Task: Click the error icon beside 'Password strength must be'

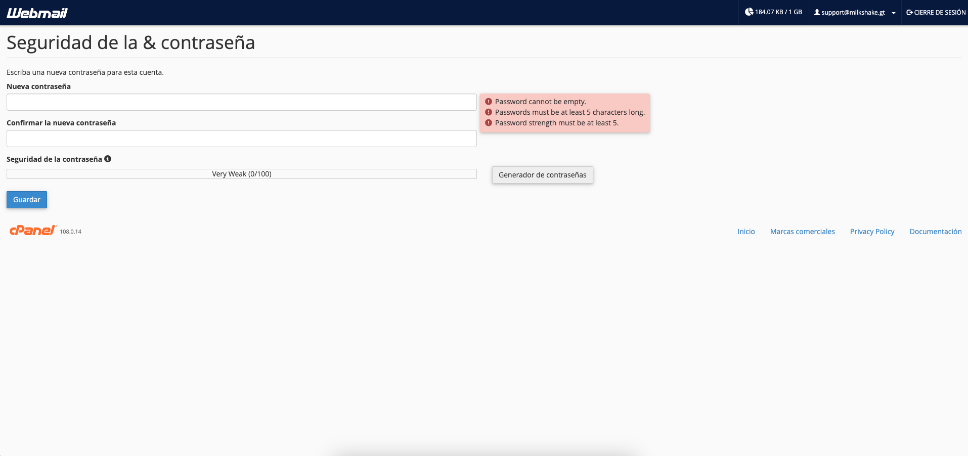Action: 488,123
